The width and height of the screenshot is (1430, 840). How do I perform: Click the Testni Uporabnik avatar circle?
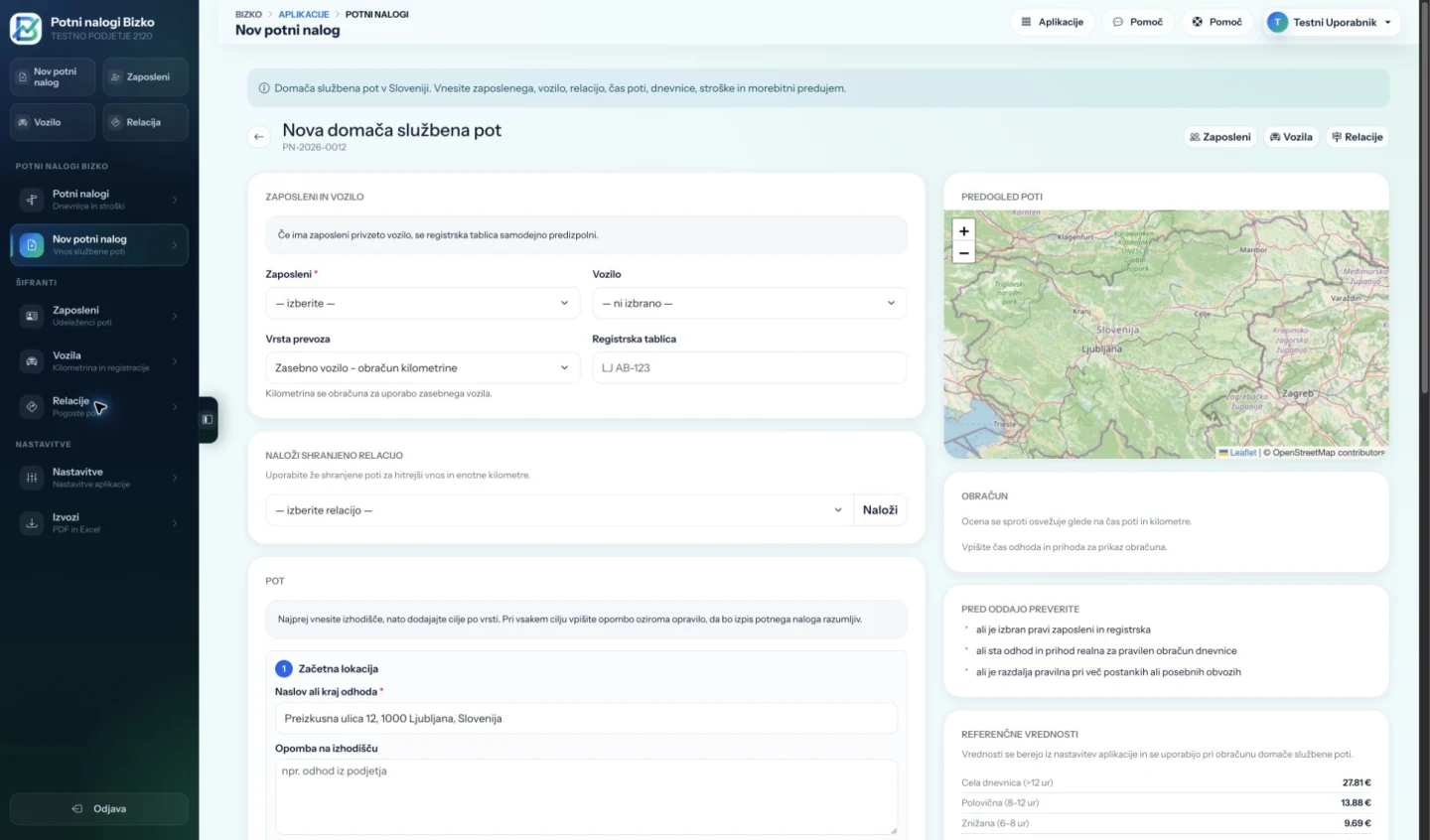1277,22
